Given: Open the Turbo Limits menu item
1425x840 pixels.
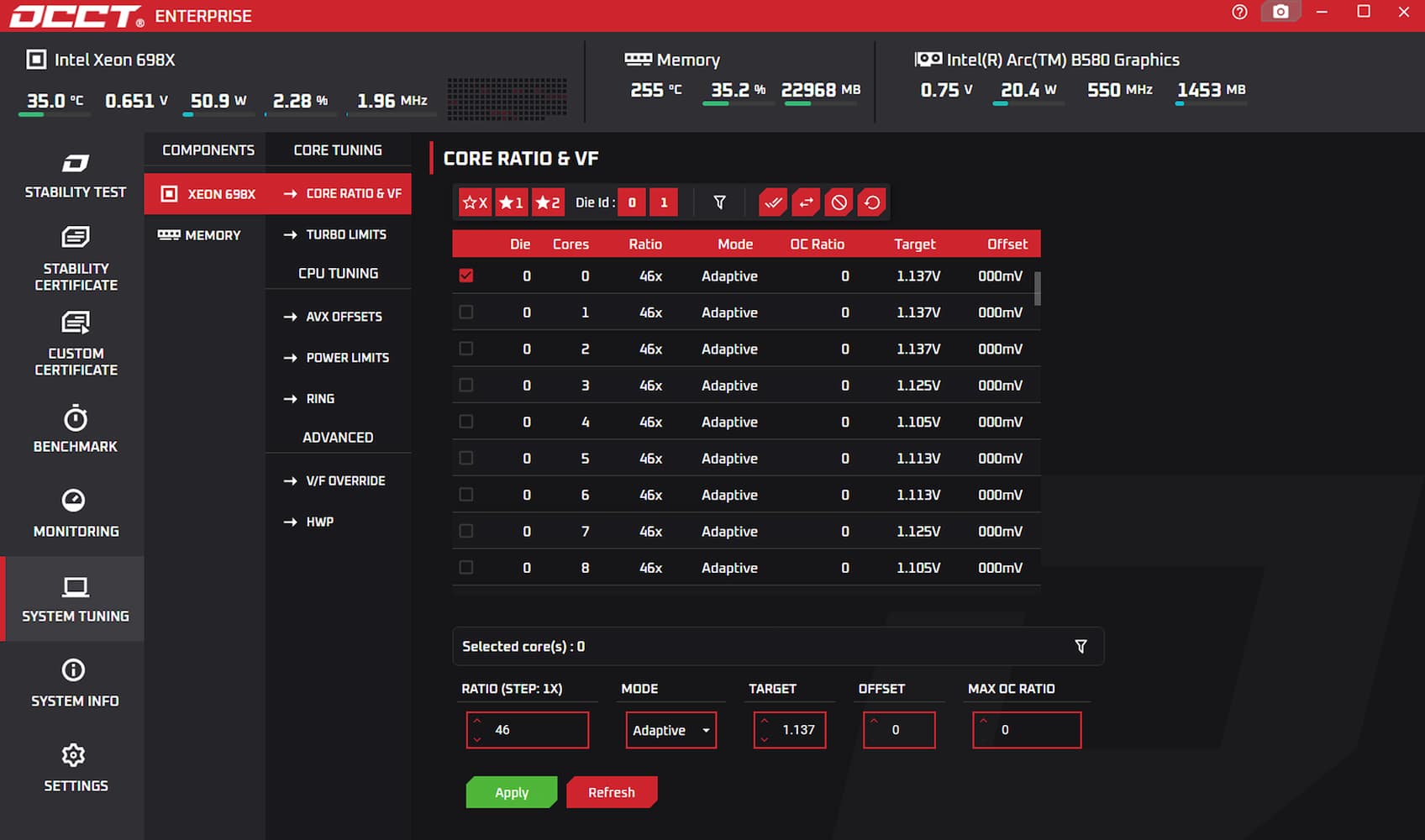Looking at the screenshot, I should (x=345, y=234).
